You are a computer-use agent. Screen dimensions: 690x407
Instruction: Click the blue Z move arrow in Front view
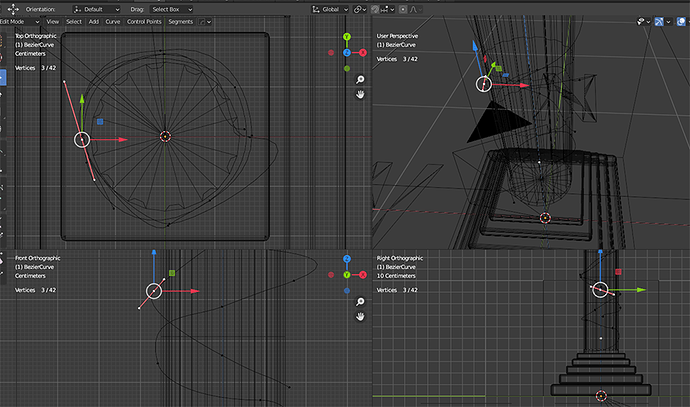point(154,253)
